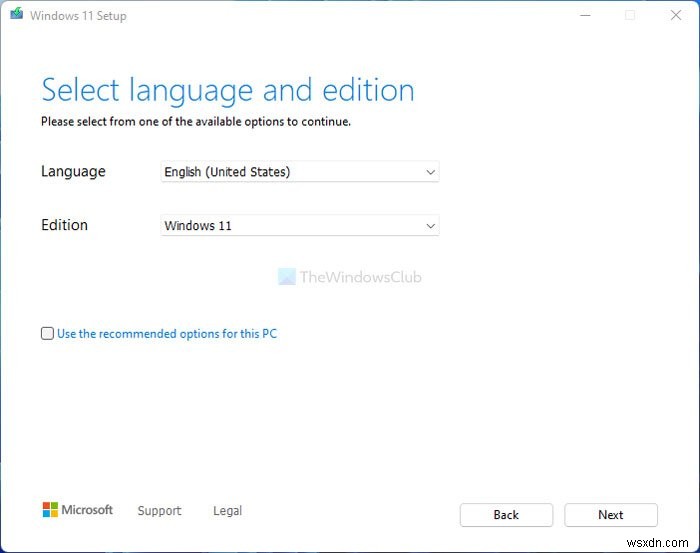The width and height of the screenshot is (700, 553).
Task: Open the Legal link
Action: click(228, 511)
